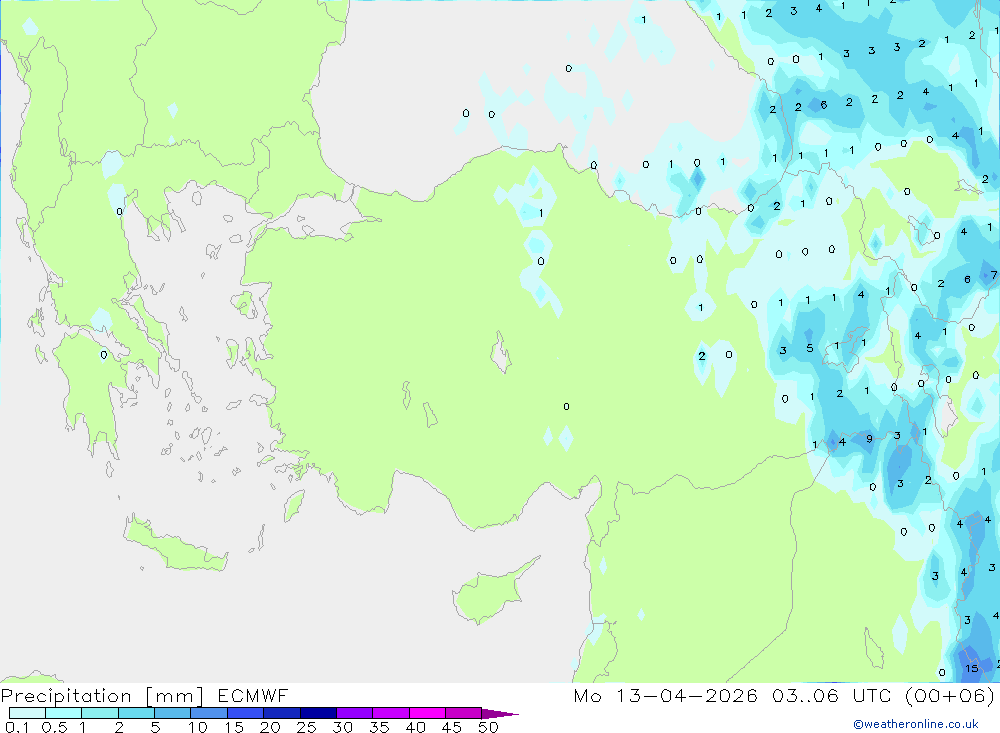This screenshot has height=733, width=1000.
Task: Click the '50' legend scale label
Action: pos(488,727)
